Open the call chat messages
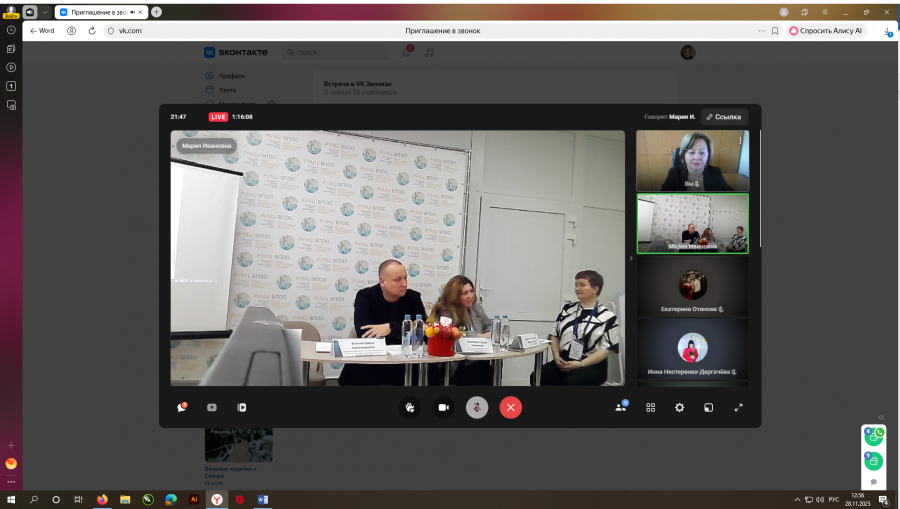 click(182, 407)
